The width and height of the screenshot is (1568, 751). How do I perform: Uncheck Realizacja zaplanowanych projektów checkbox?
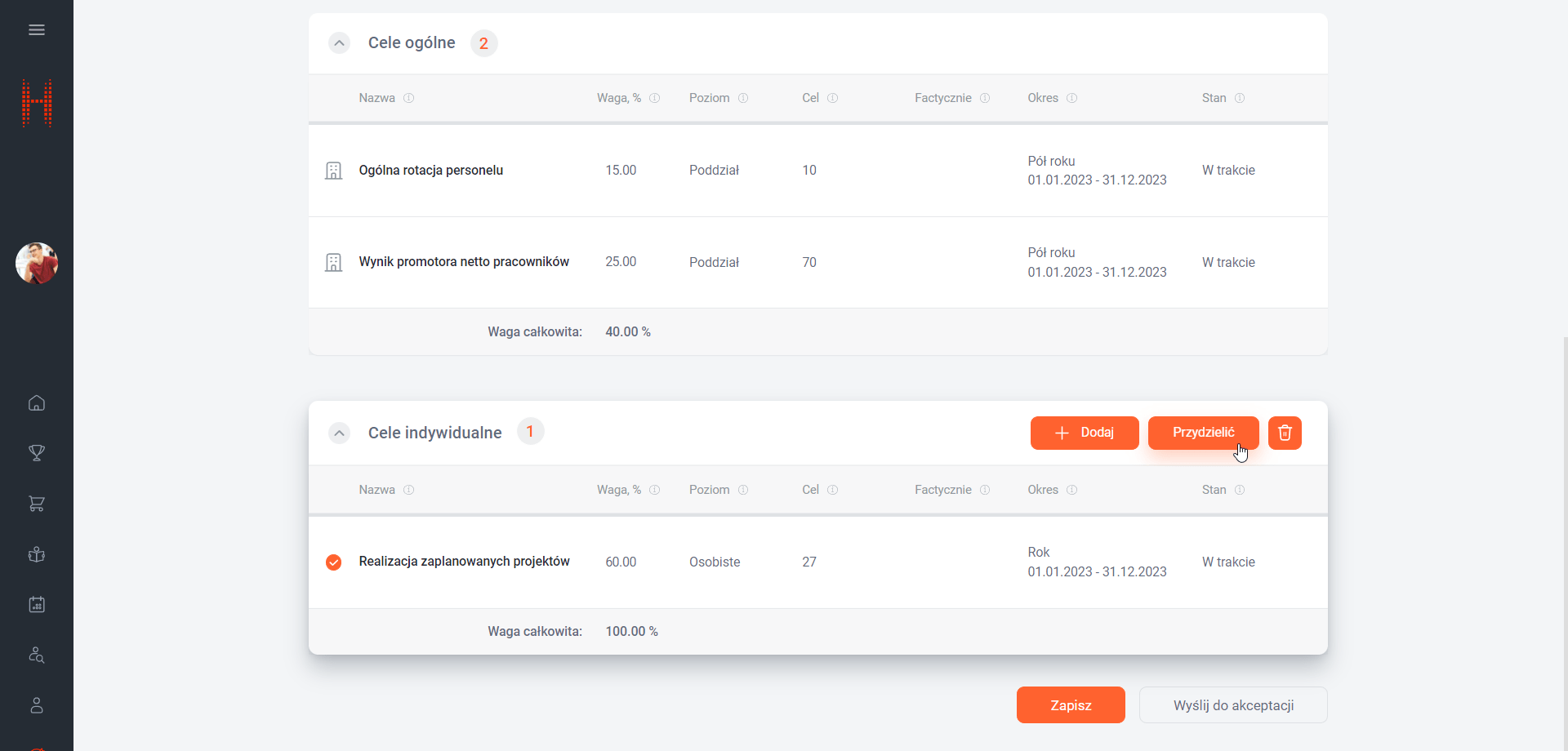[333, 562]
